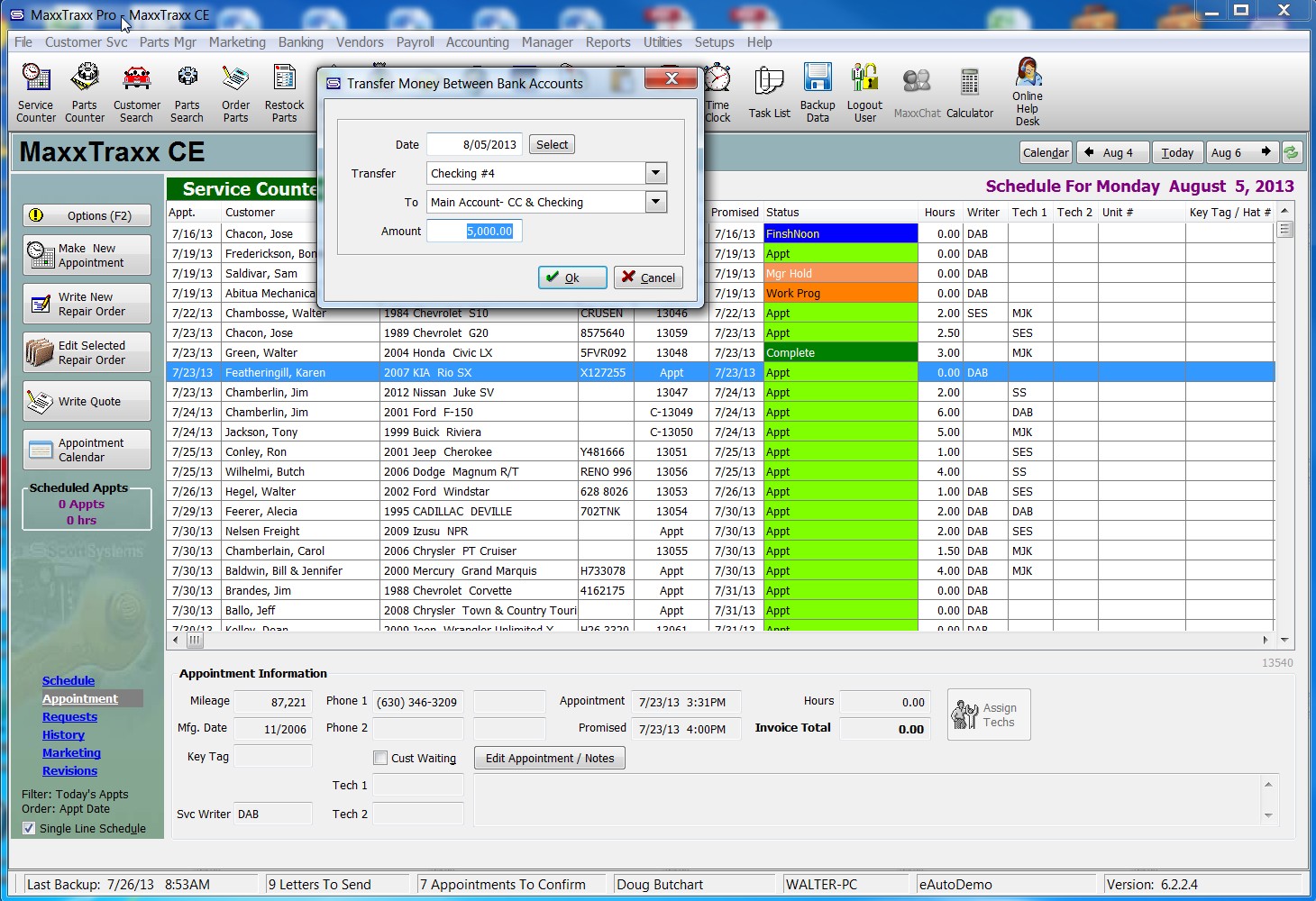Open the Marketing link
Screen dimensions: 1316x901
(71, 752)
